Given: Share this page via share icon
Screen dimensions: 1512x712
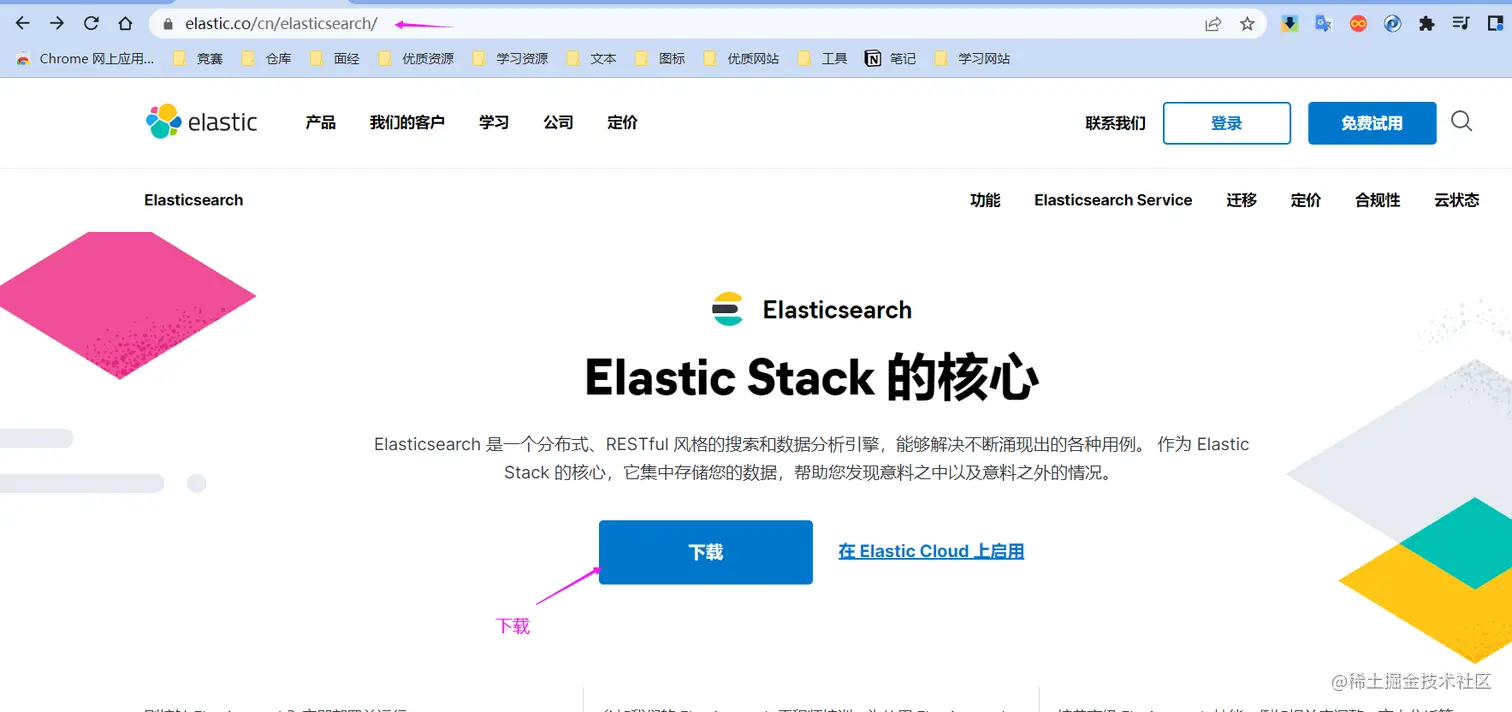Looking at the screenshot, I should pyautogui.click(x=1213, y=24).
